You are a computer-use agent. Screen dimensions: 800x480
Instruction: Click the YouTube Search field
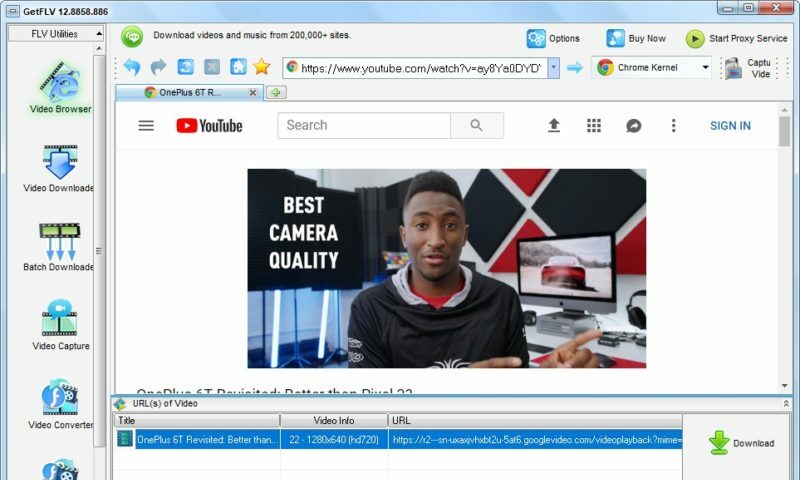(364, 125)
